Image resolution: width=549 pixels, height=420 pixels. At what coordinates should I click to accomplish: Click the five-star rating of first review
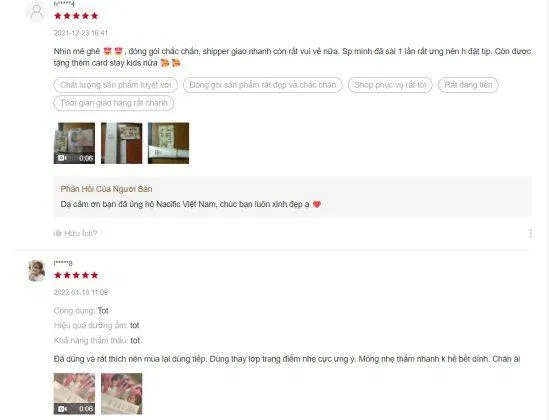76,16
